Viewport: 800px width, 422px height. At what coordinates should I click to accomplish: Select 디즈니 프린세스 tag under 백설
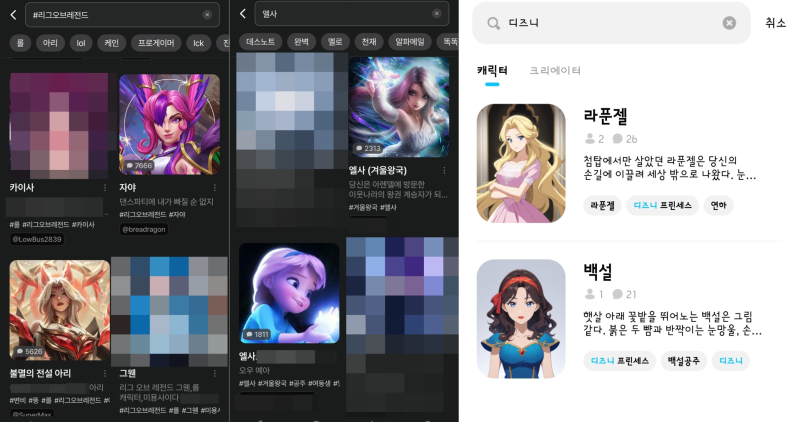pos(619,361)
